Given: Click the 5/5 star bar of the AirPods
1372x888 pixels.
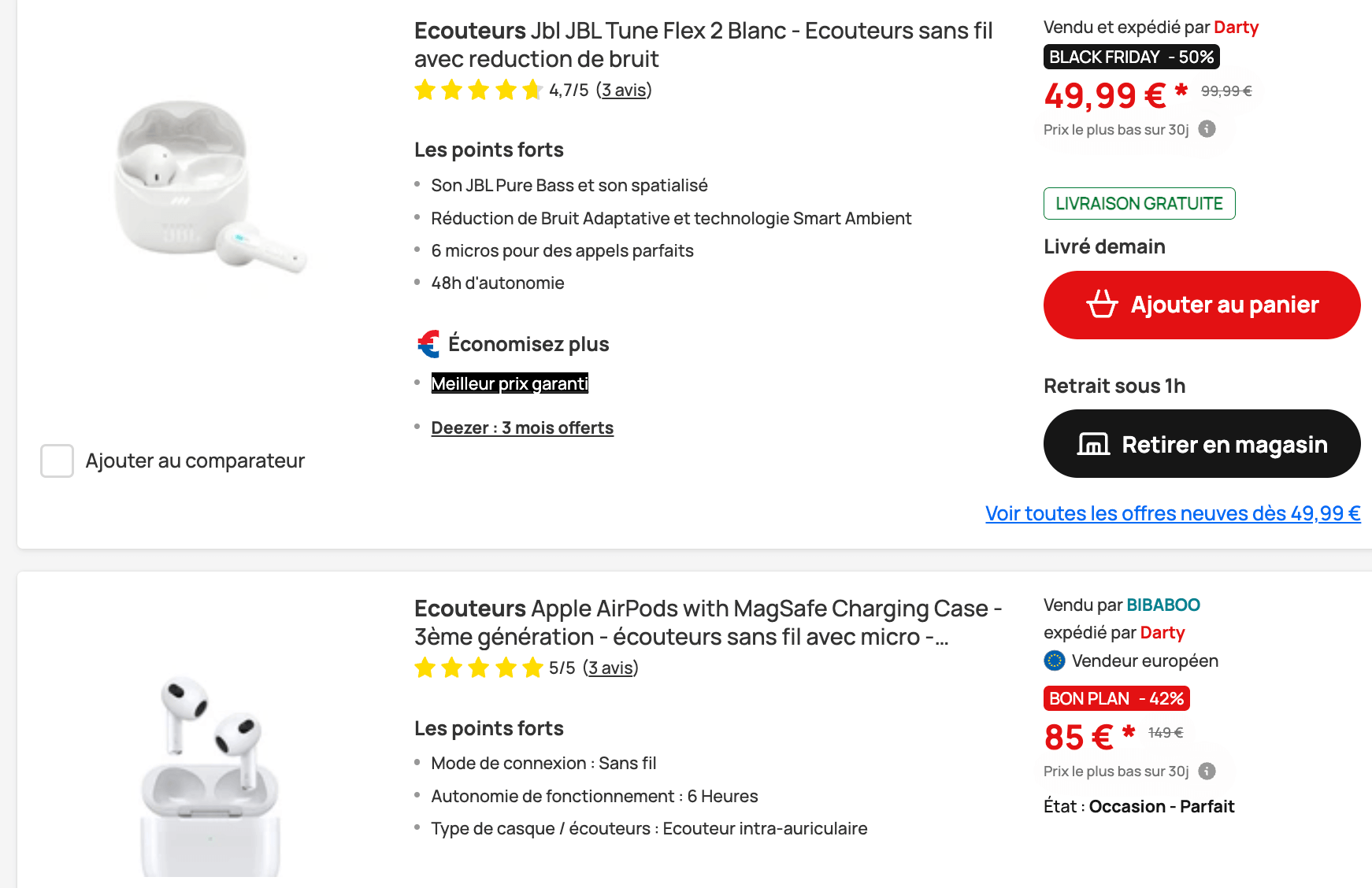Looking at the screenshot, I should pos(478,668).
